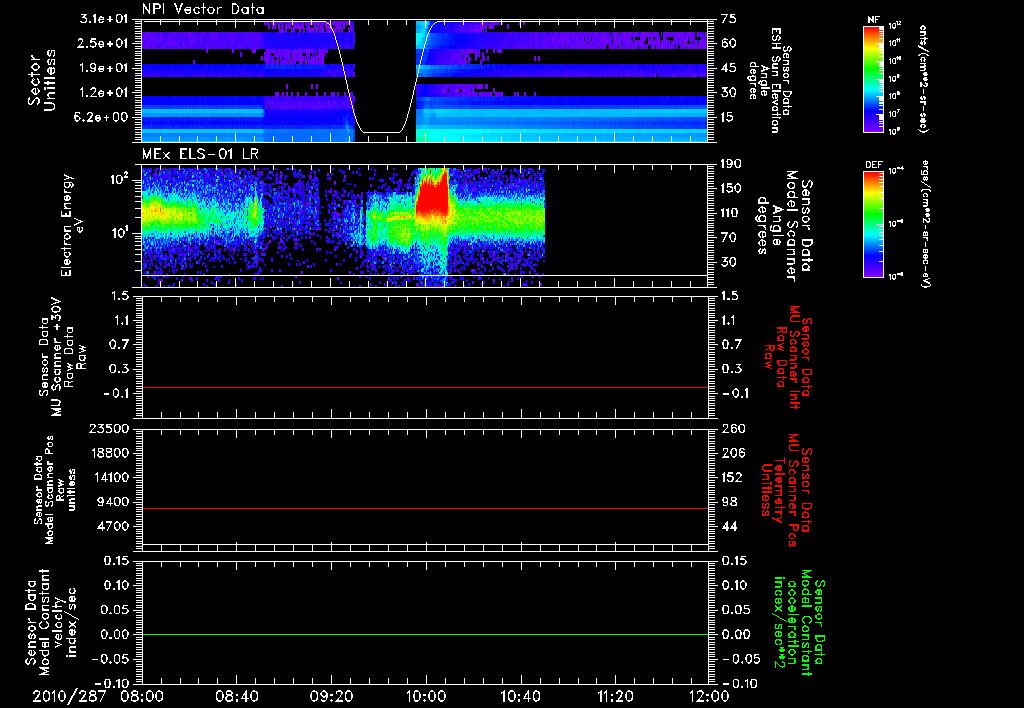The width and height of the screenshot is (1024, 708).
Task: Click the "1.9e+01" sector tick value
Action: click(x=103, y=68)
